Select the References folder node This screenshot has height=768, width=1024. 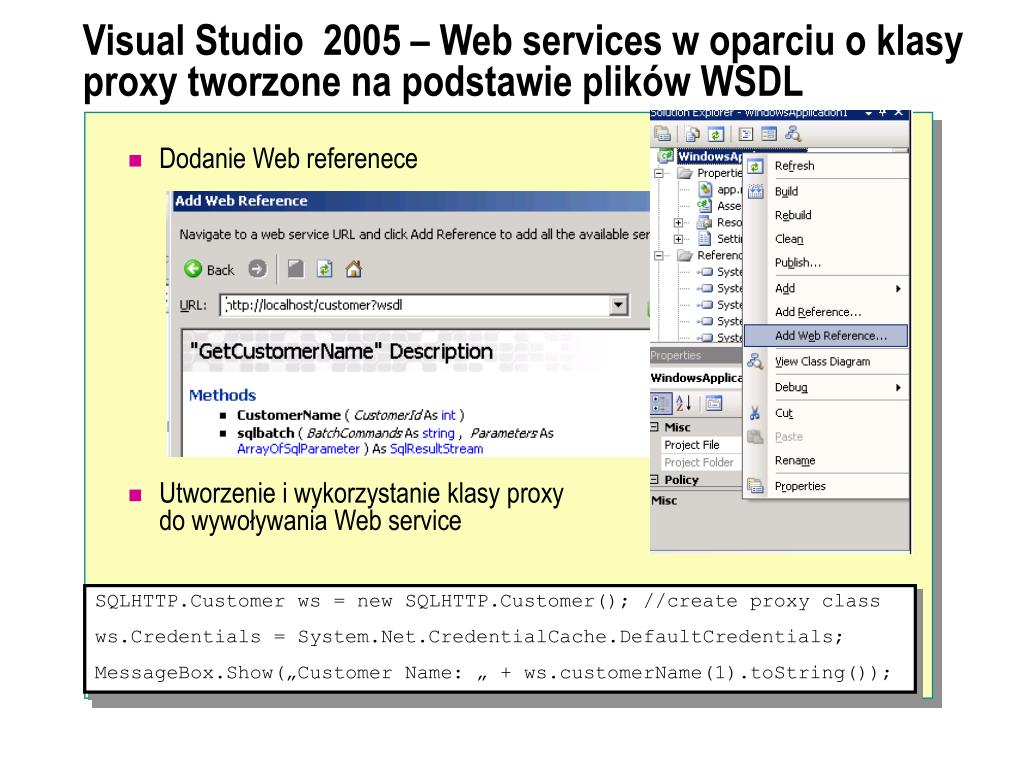(719, 255)
